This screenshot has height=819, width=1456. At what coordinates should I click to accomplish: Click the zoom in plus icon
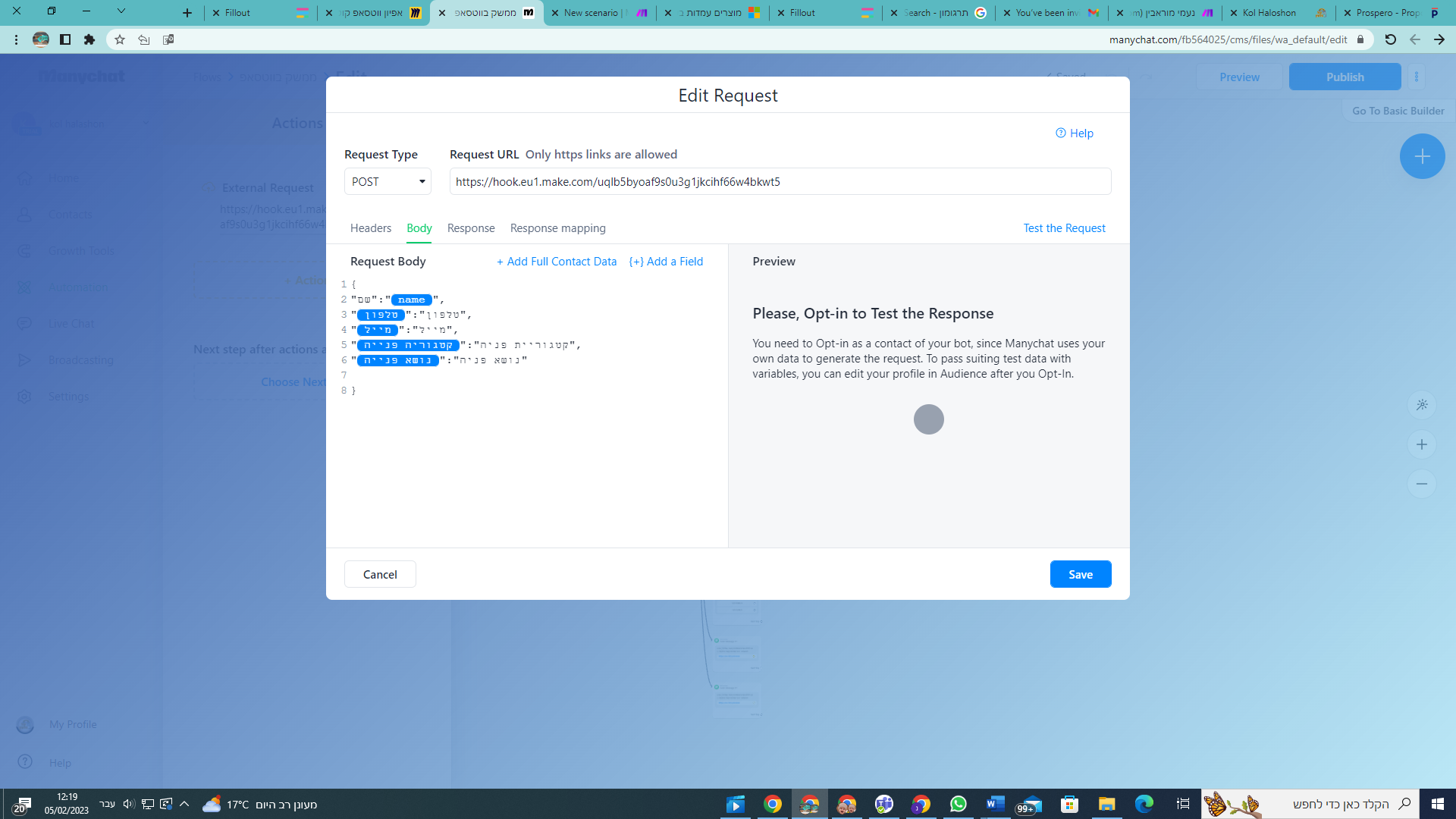click(1422, 444)
